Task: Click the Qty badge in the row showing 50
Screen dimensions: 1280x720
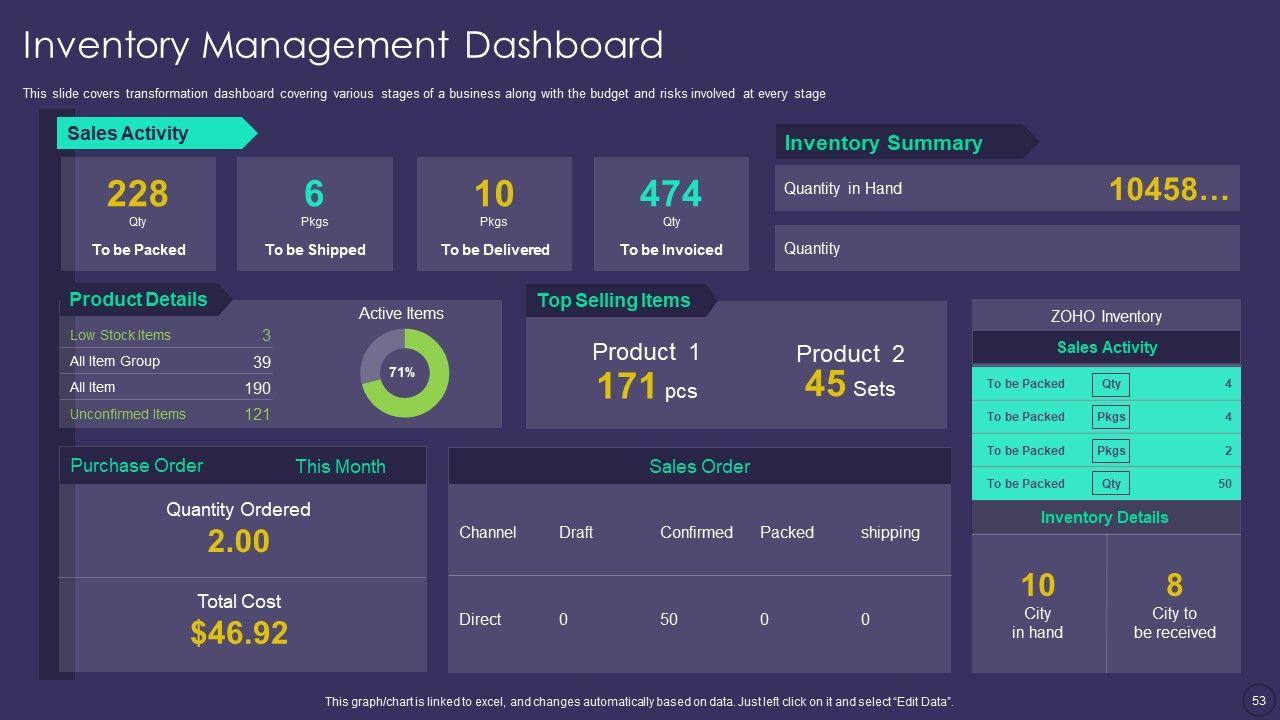Action: (x=1111, y=484)
